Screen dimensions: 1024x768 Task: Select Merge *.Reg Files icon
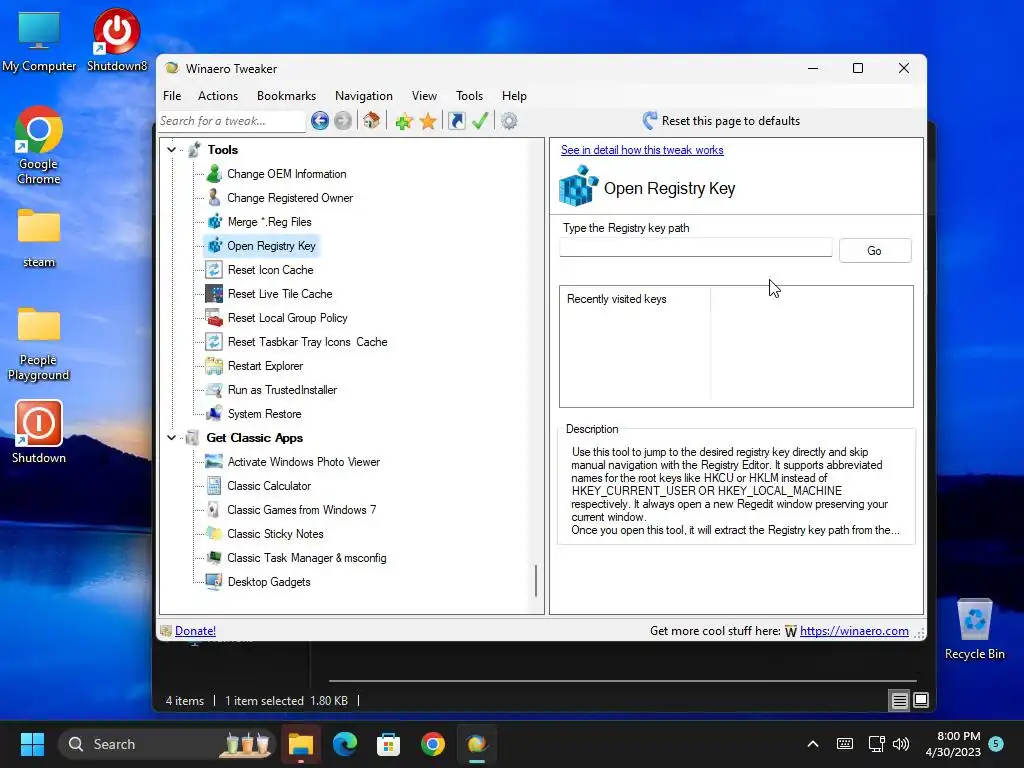point(214,222)
